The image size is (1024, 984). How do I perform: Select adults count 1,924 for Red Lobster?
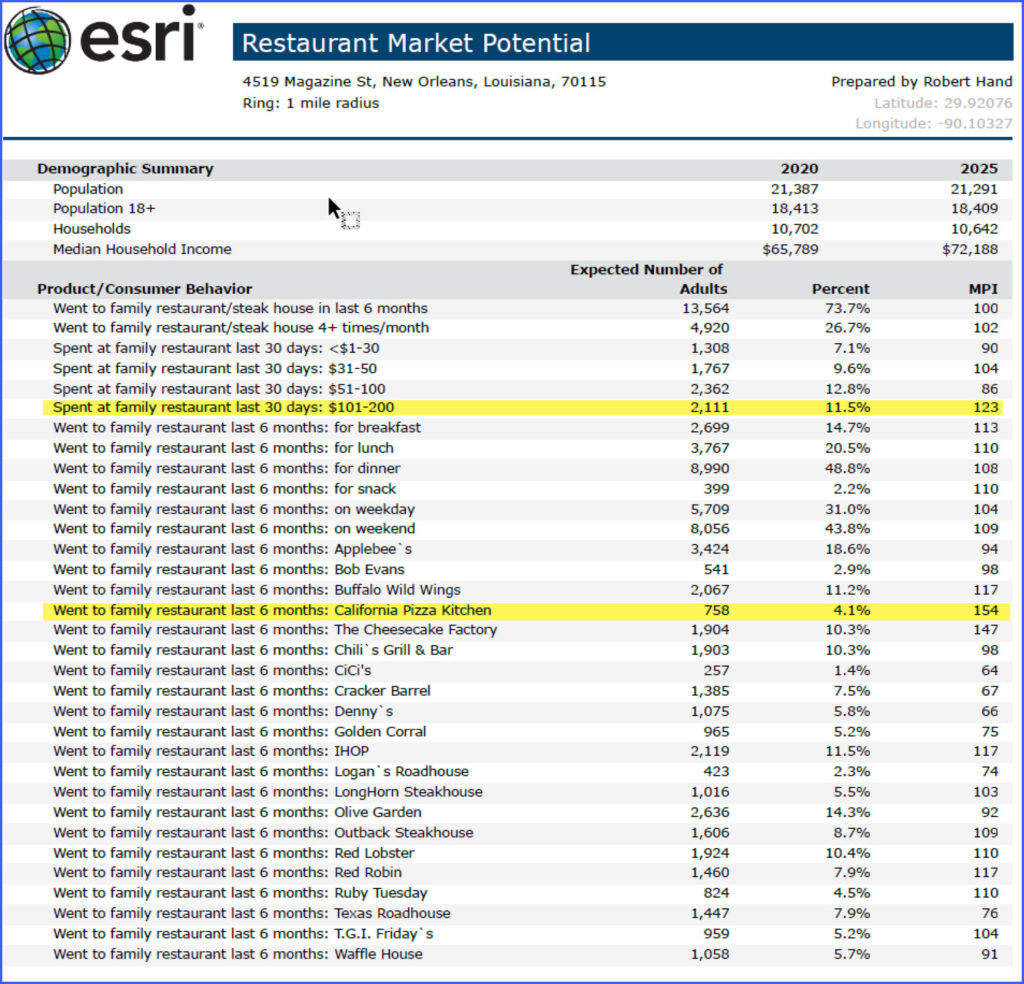point(709,853)
